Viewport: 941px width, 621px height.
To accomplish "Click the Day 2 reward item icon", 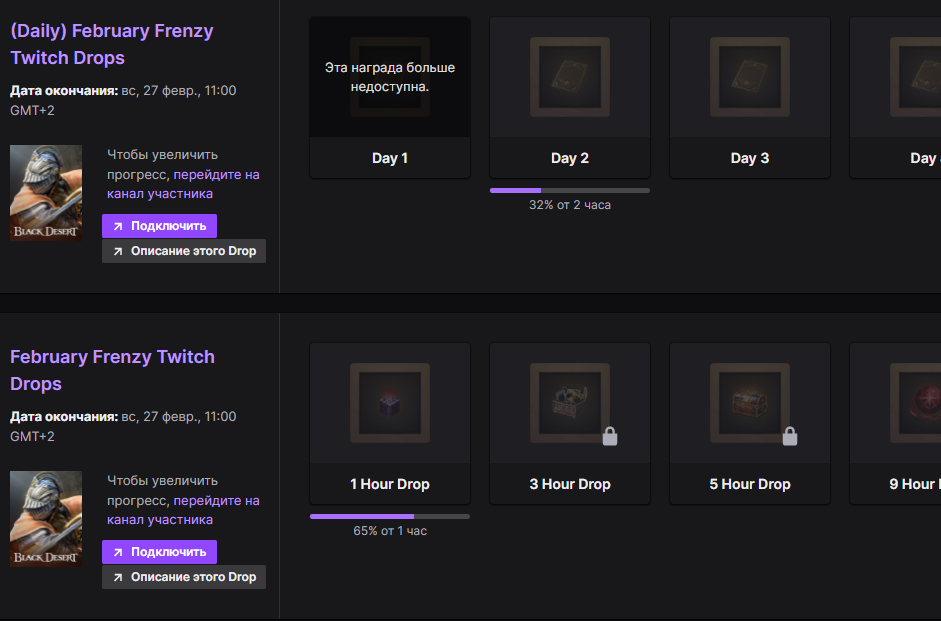I will point(570,77).
